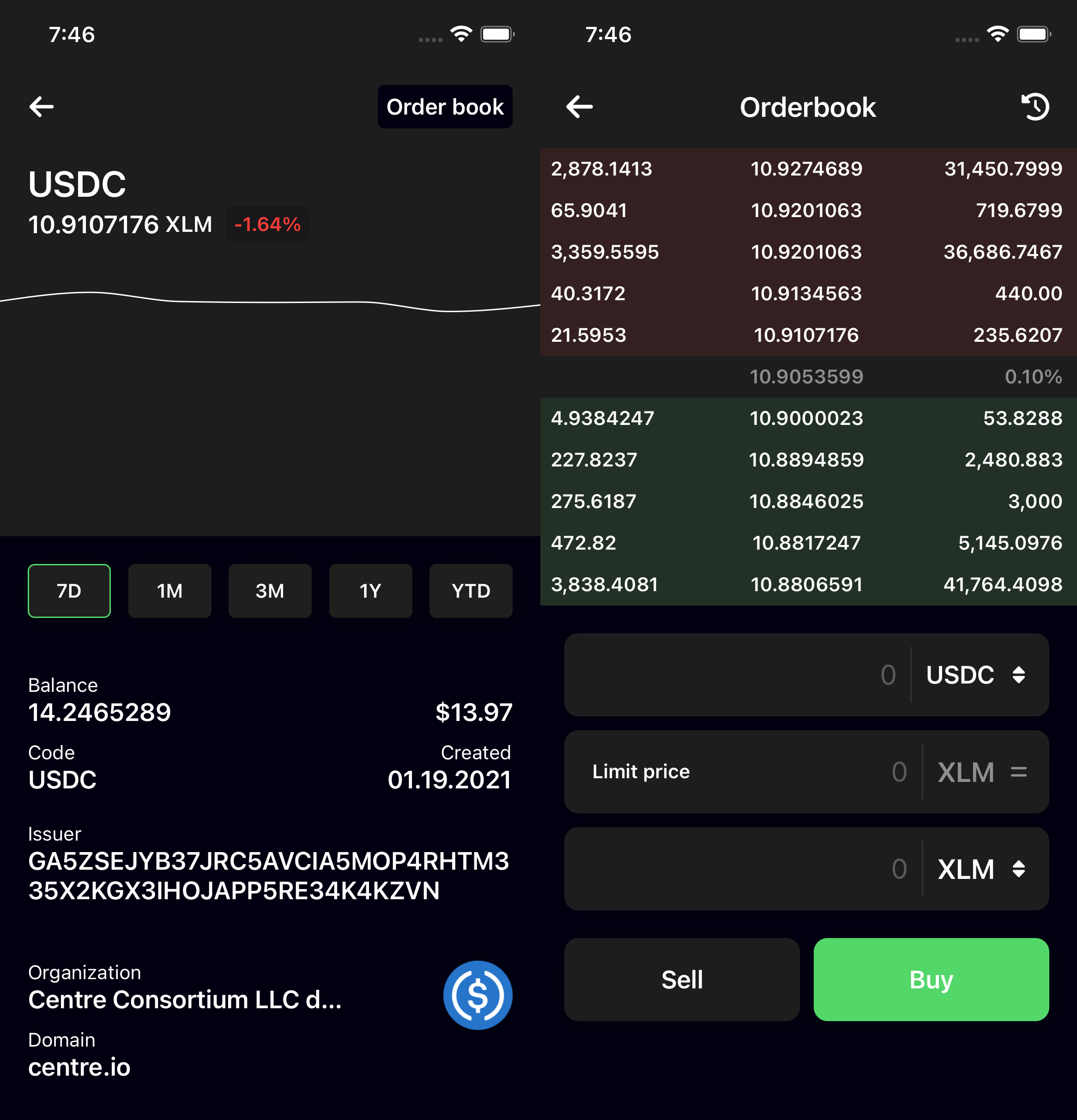Tap the 10.9107176 XLM price text

121,224
